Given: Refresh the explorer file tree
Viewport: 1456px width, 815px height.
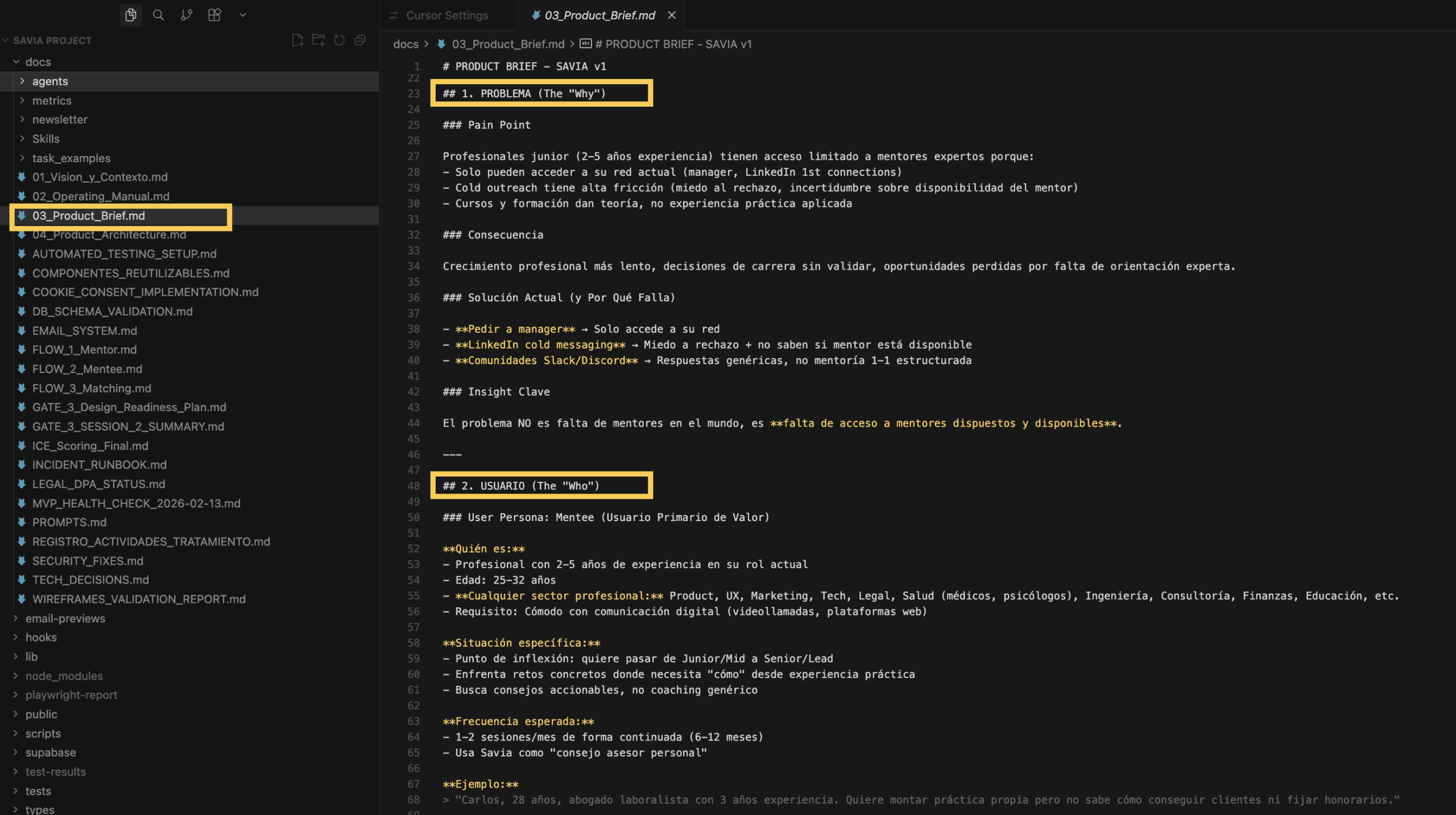Looking at the screenshot, I should 340,40.
